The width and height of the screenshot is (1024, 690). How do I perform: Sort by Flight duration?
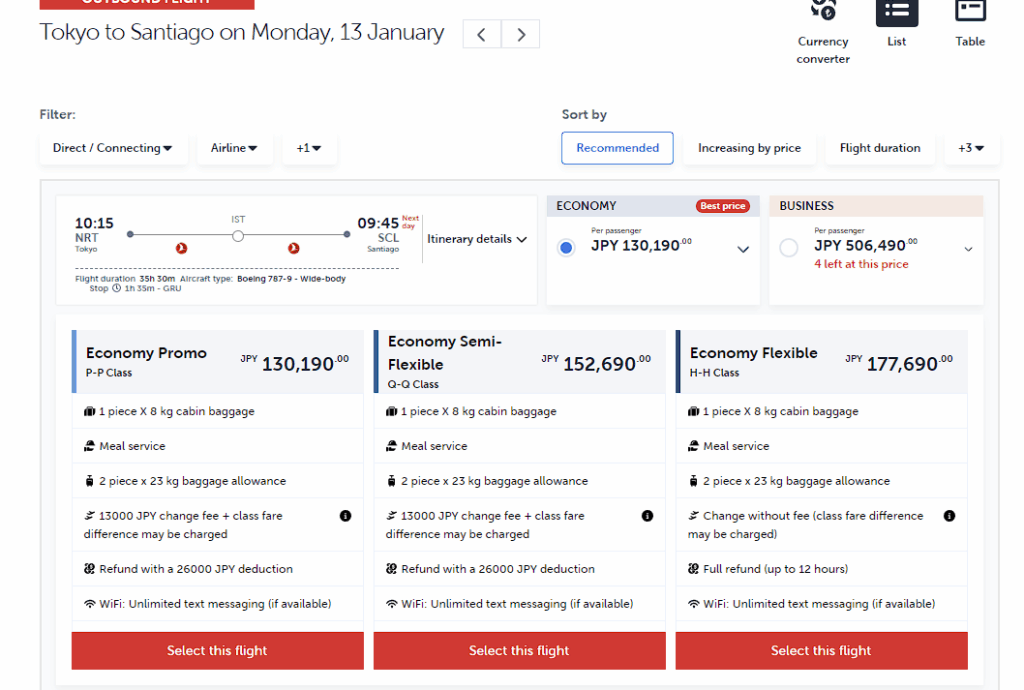point(880,148)
